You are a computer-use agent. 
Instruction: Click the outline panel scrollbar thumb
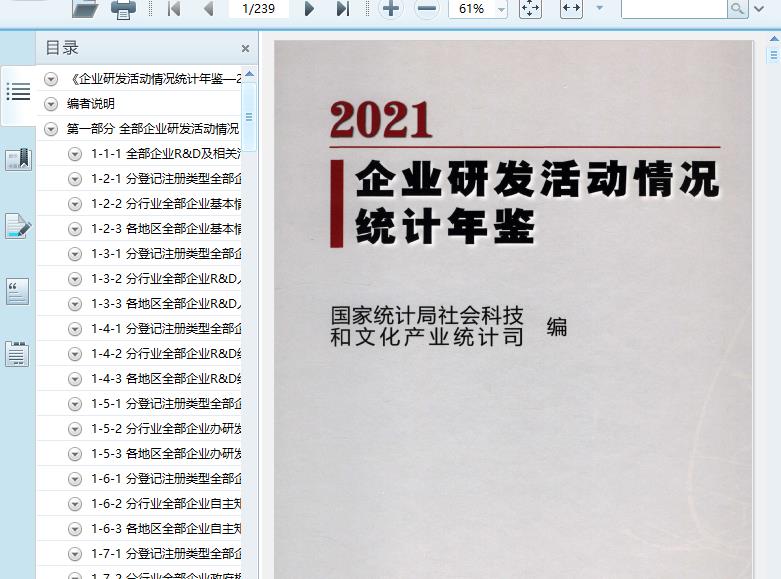(x=249, y=117)
